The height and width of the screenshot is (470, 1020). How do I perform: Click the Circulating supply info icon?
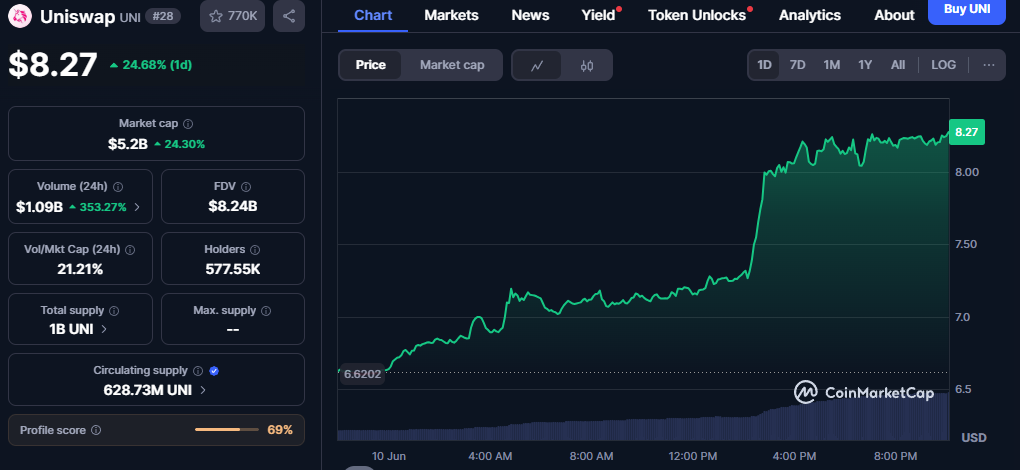[x=198, y=371]
